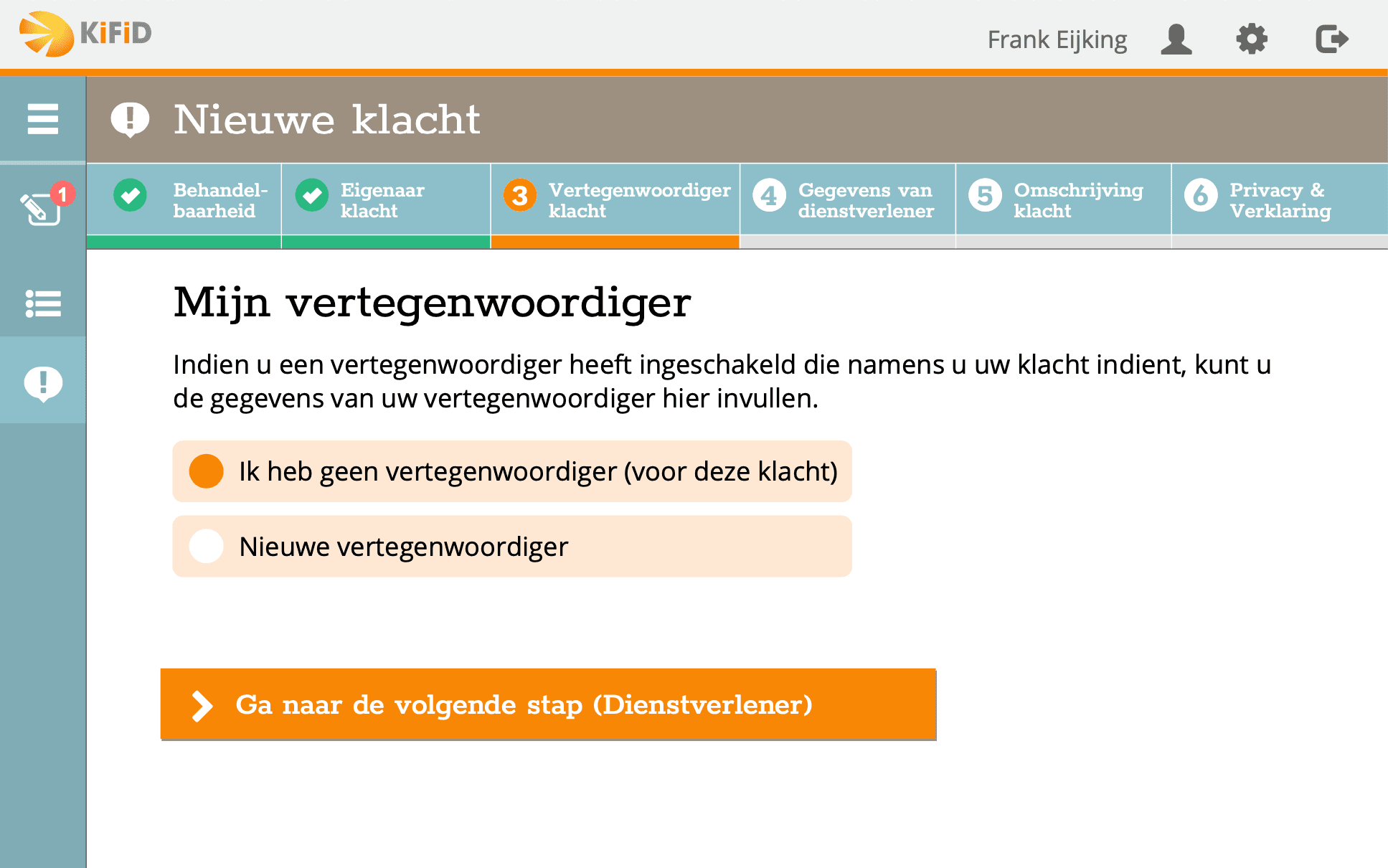
Task: Click the exclamation icon in the sidebar
Action: [42, 382]
